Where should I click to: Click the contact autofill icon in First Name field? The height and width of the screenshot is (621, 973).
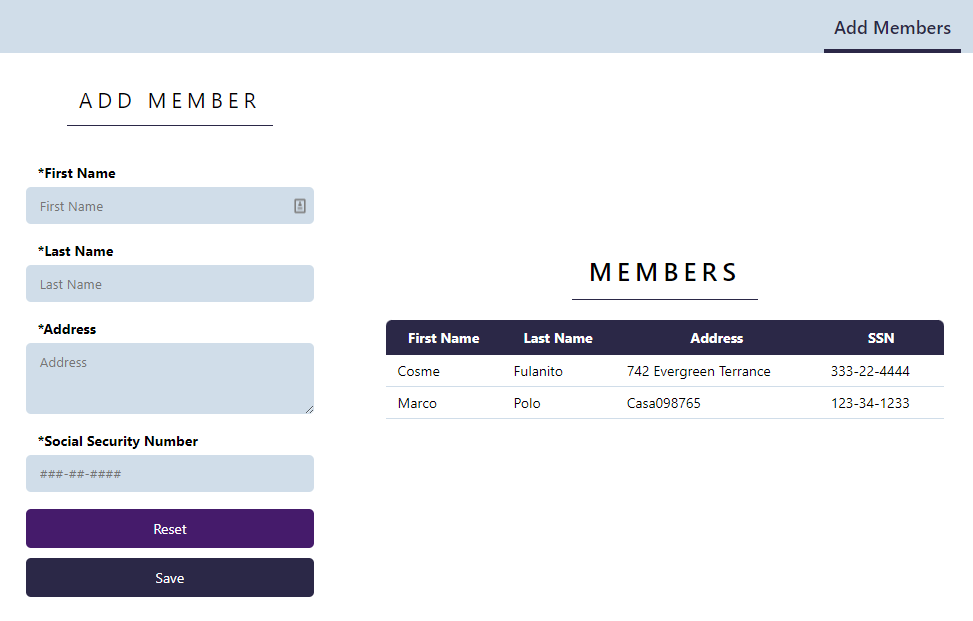click(300, 206)
